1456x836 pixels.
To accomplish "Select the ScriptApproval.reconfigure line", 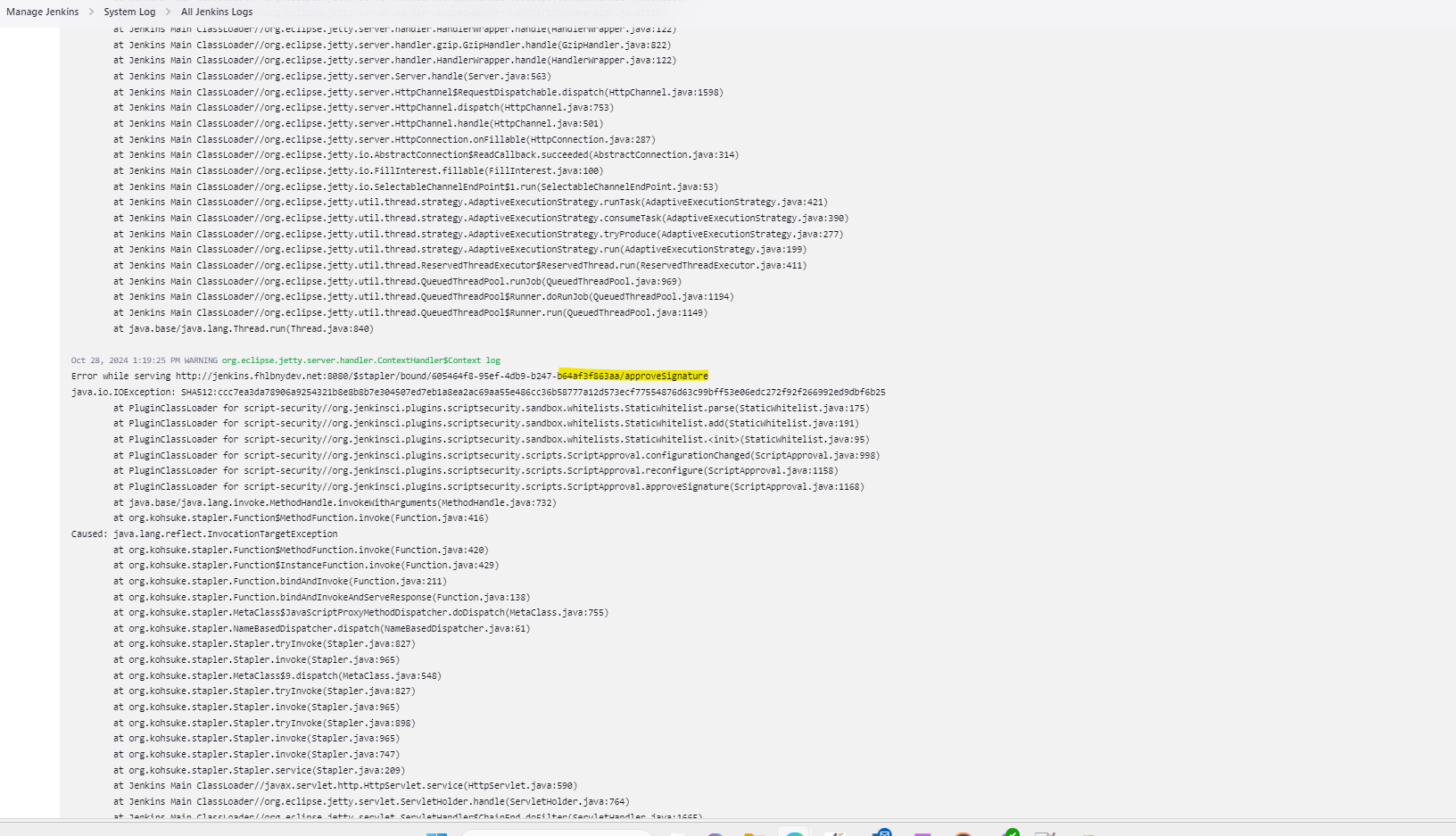I will [476, 470].
